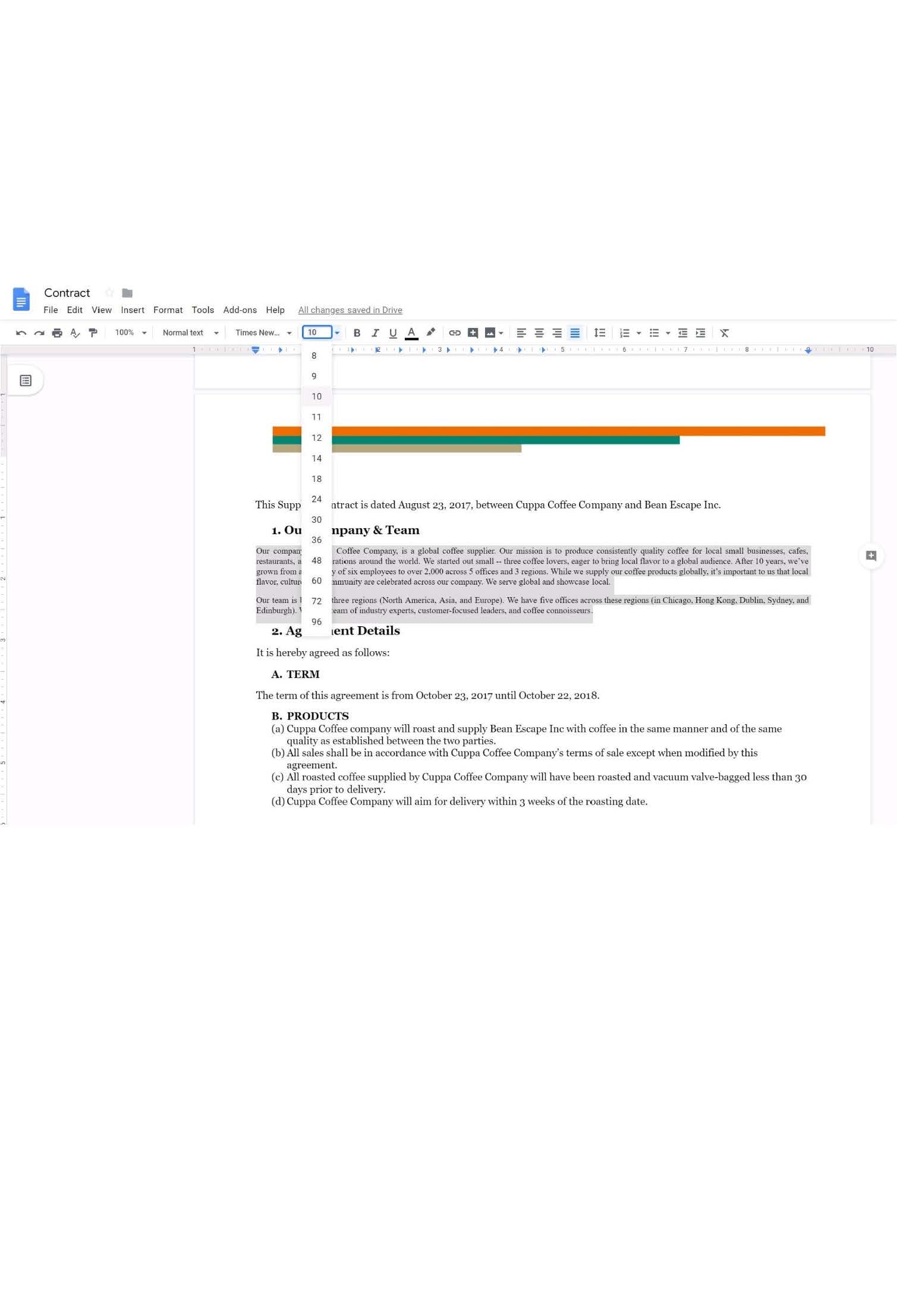This screenshot has width=897, height=1316.
Task: Click the font size input field
Action: (x=317, y=333)
